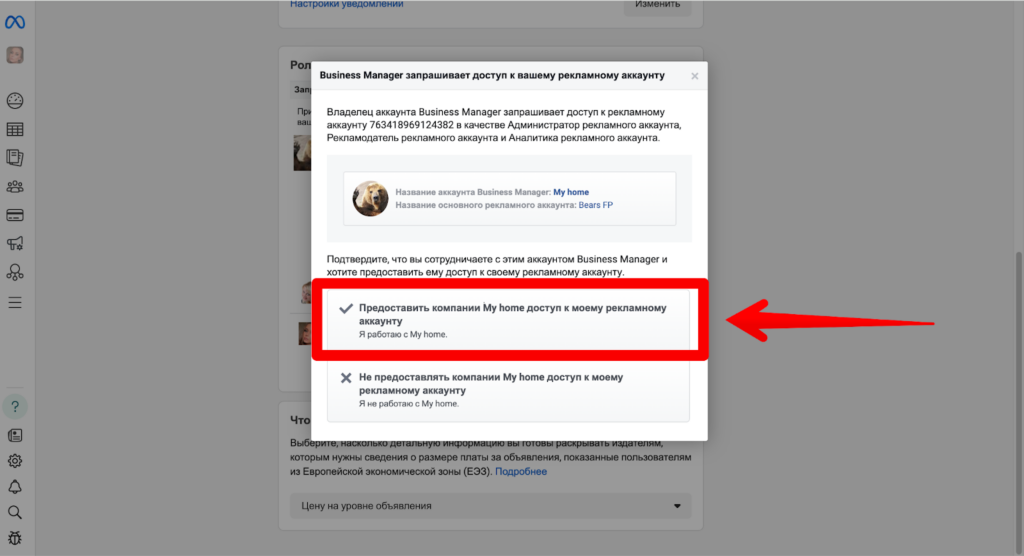This screenshot has height=556, width=1024.
Task: Grant My home access to ad account
Action: 508,320
